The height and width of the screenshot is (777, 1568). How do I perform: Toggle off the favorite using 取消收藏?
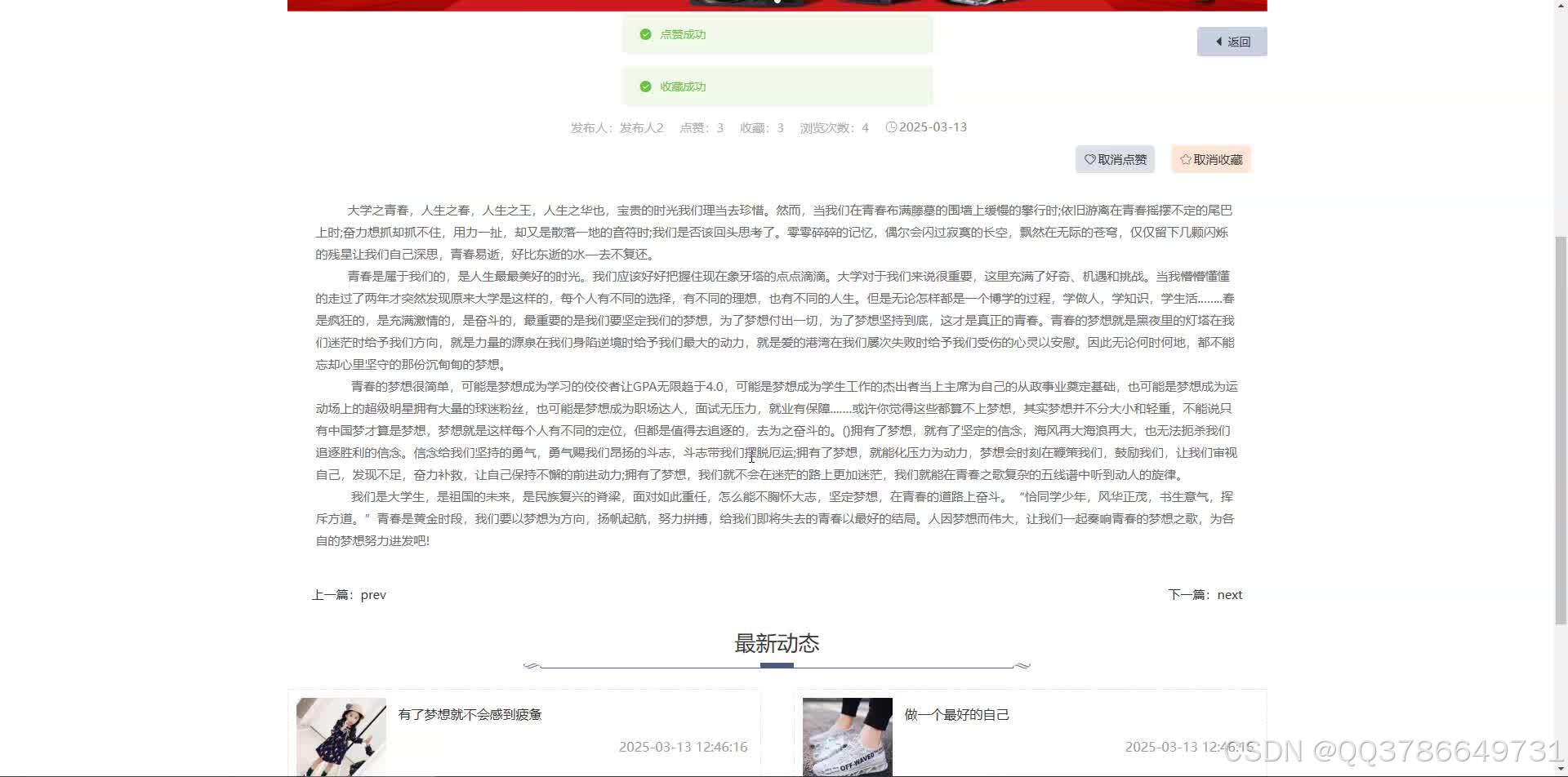pyautogui.click(x=1211, y=159)
